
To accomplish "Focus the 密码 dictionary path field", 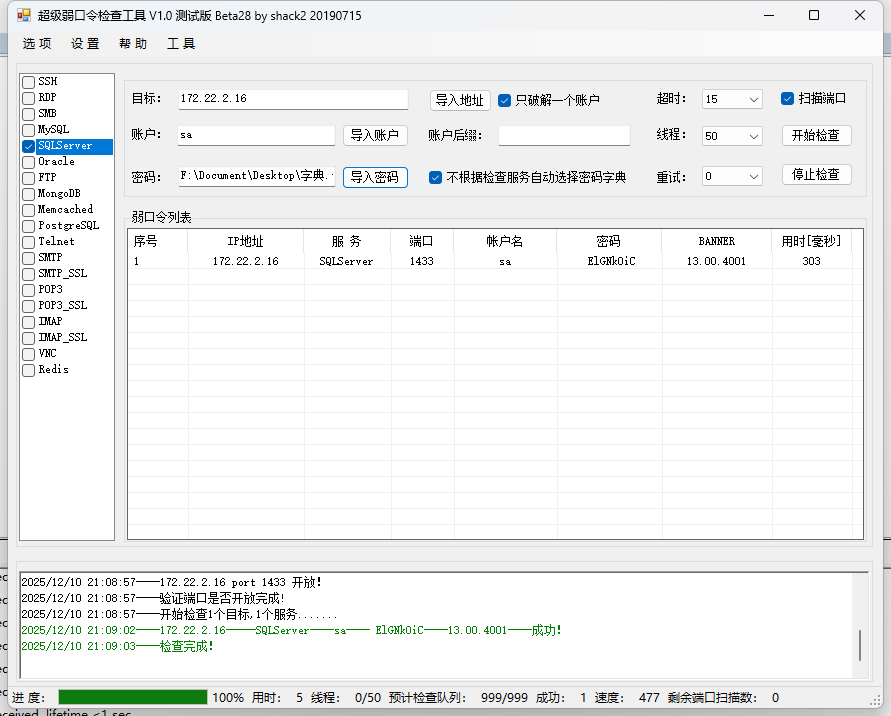I will pyautogui.click(x=256, y=176).
